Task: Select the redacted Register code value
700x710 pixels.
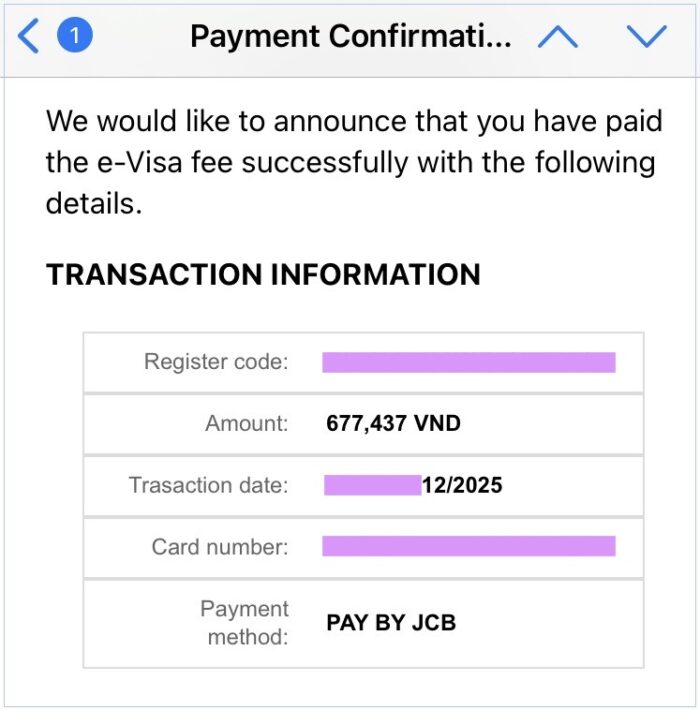Action: [468, 362]
